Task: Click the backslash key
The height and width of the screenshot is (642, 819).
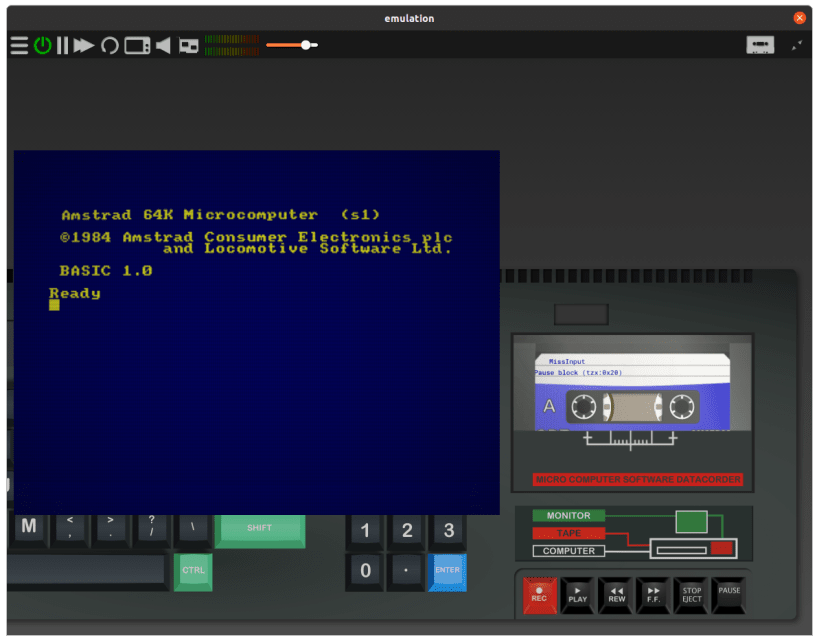Action: pyautogui.click(x=192, y=529)
